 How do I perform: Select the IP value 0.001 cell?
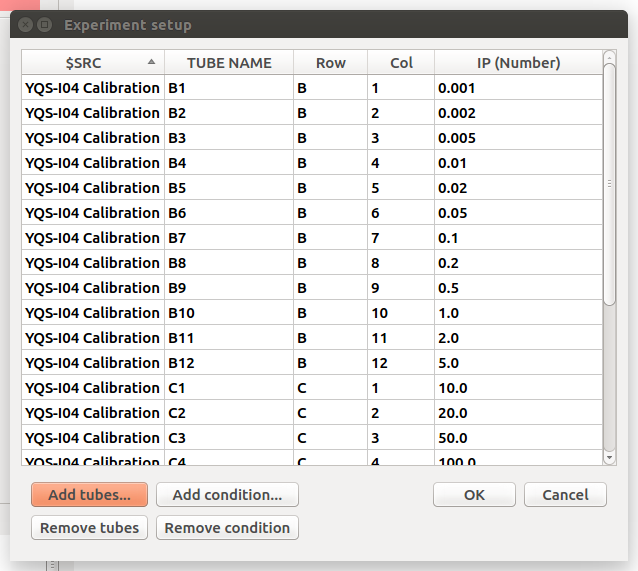tap(518, 88)
